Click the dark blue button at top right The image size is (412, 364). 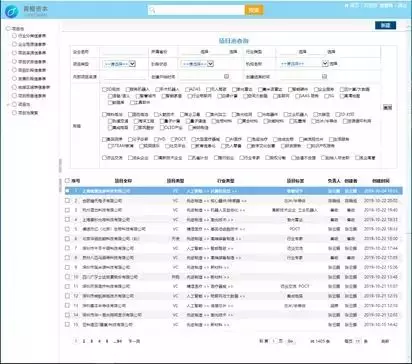tap(385, 25)
